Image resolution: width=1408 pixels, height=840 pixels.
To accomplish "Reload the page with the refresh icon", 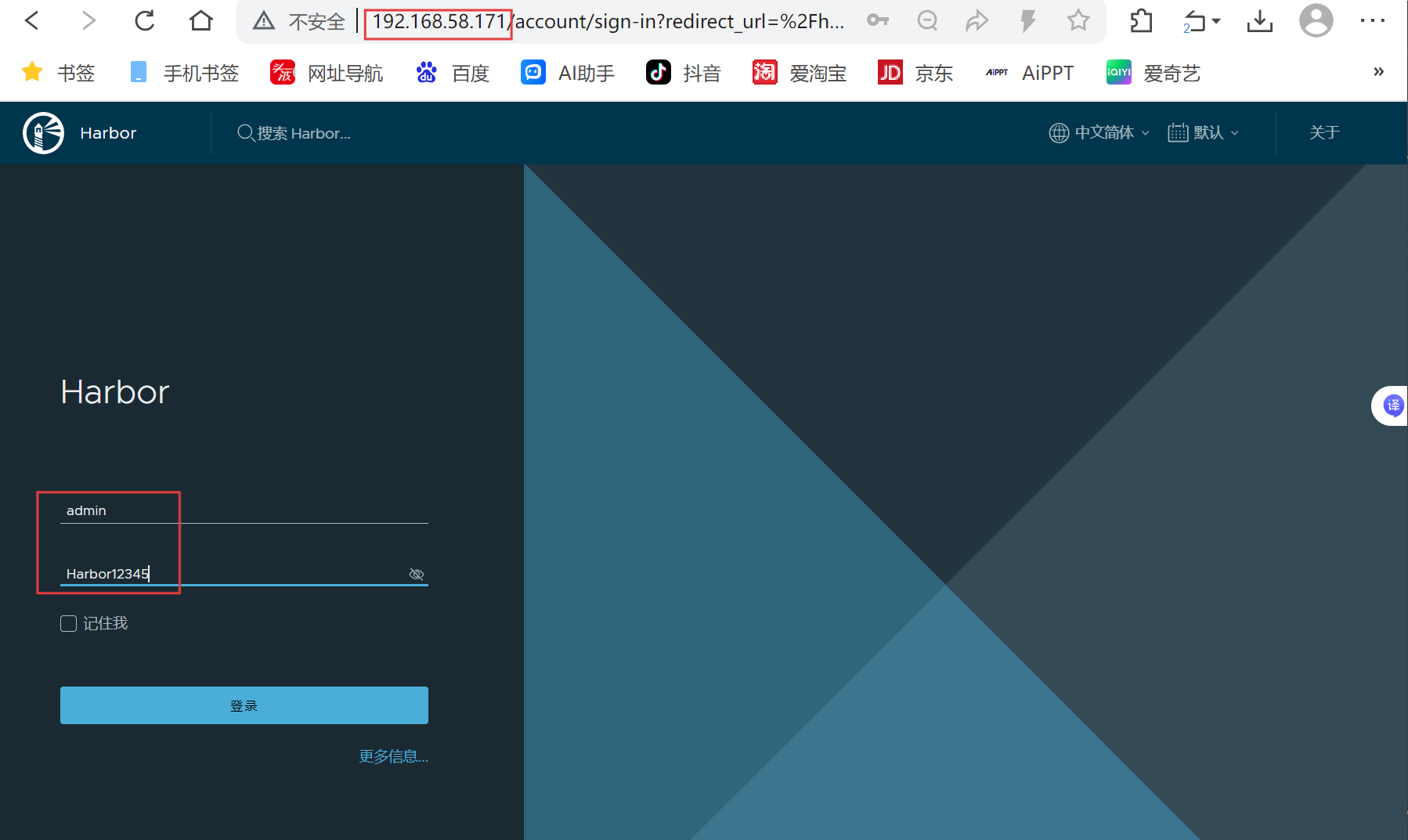I will pos(145,20).
